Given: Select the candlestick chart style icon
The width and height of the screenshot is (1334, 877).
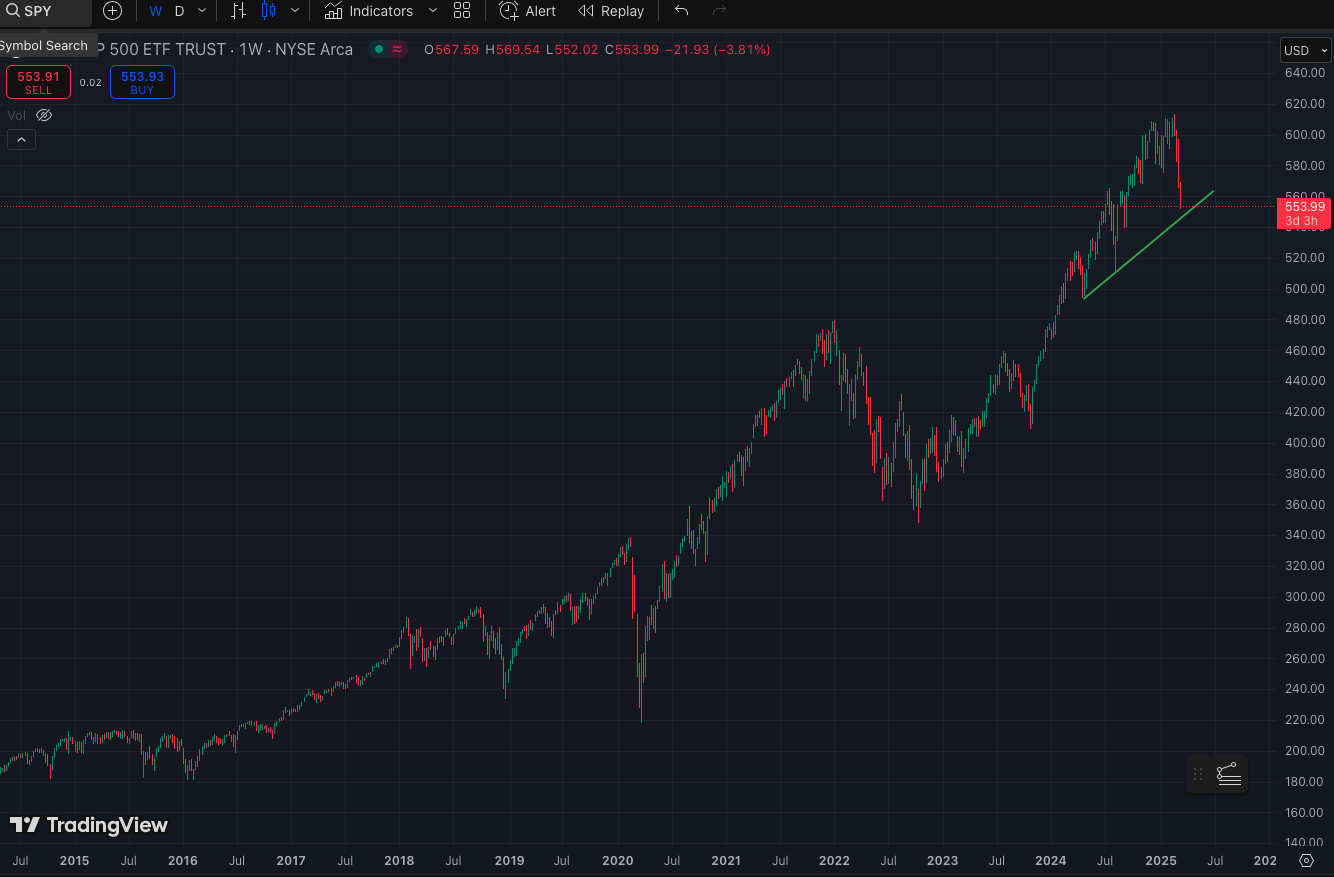Looking at the screenshot, I should click(x=268, y=11).
